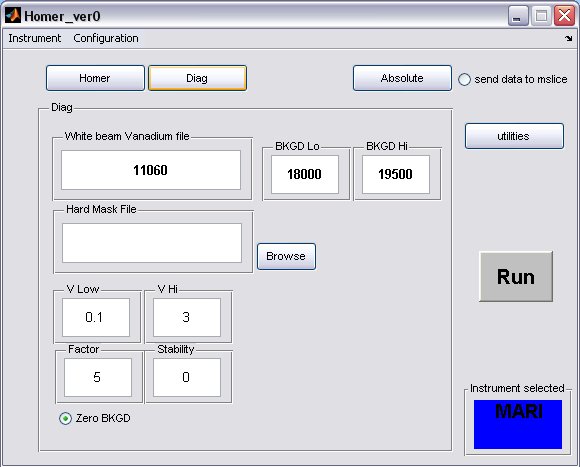Open the Instrument menu

pyautogui.click(x=35, y=38)
